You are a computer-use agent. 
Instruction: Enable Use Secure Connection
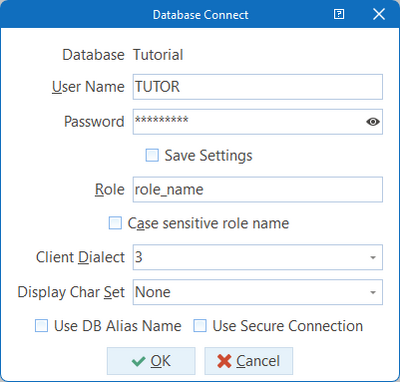point(200,326)
